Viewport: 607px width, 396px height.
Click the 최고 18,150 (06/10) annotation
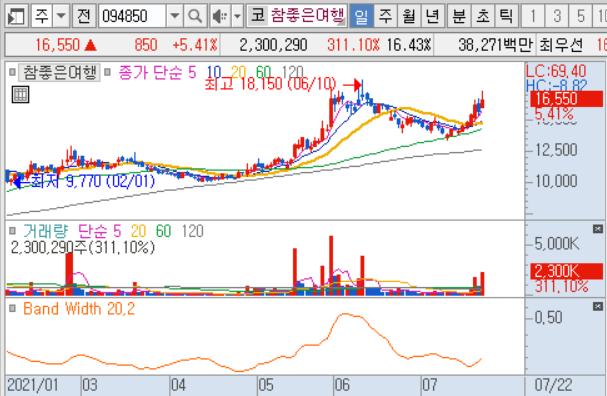[x=270, y=84]
